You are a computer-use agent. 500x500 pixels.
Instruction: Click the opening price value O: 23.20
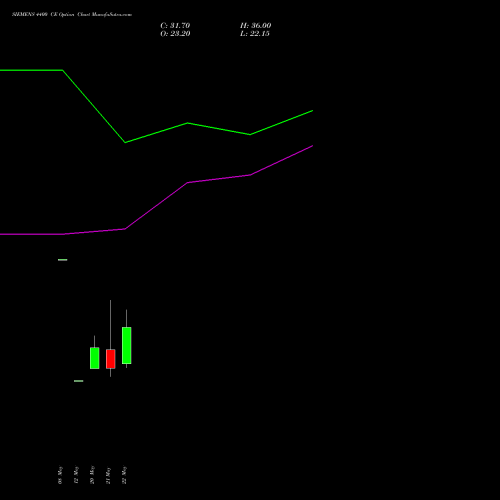(x=175, y=34)
